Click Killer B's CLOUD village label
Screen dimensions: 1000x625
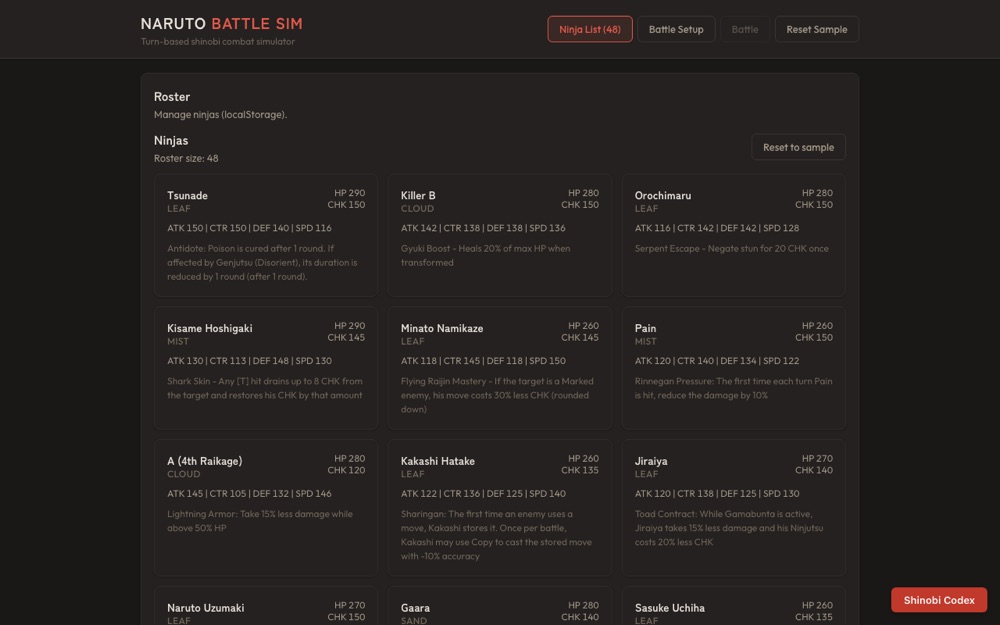tap(417, 209)
